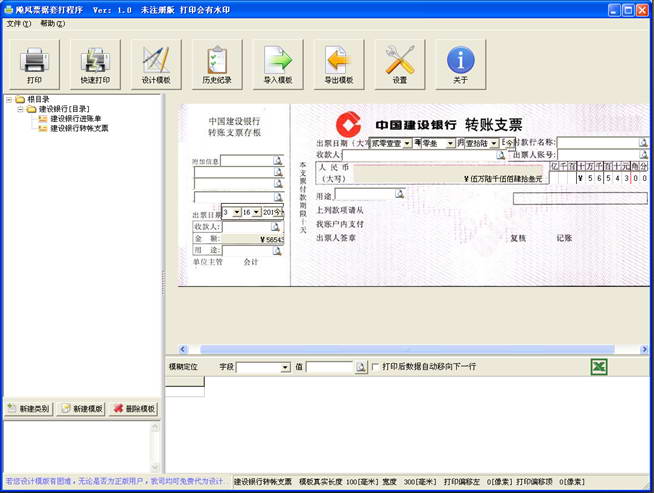The image size is (654, 493).
Task: Click the 出票人账号 input field
Action: click(598, 154)
